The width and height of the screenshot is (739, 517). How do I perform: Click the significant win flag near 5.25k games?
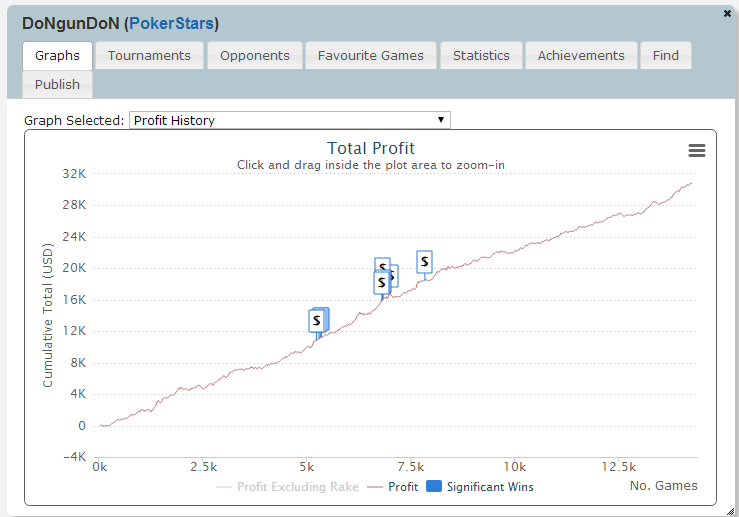(x=317, y=321)
